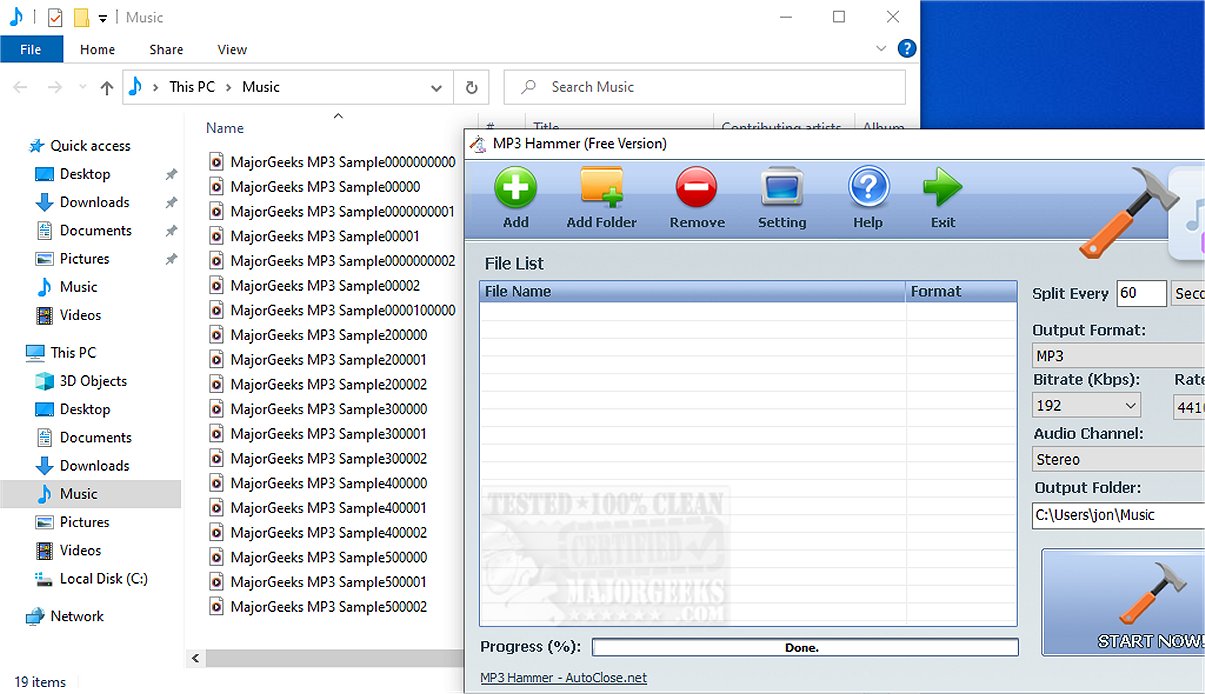
Task: Select Network in the navigation pane
Action: coord(64,616)
